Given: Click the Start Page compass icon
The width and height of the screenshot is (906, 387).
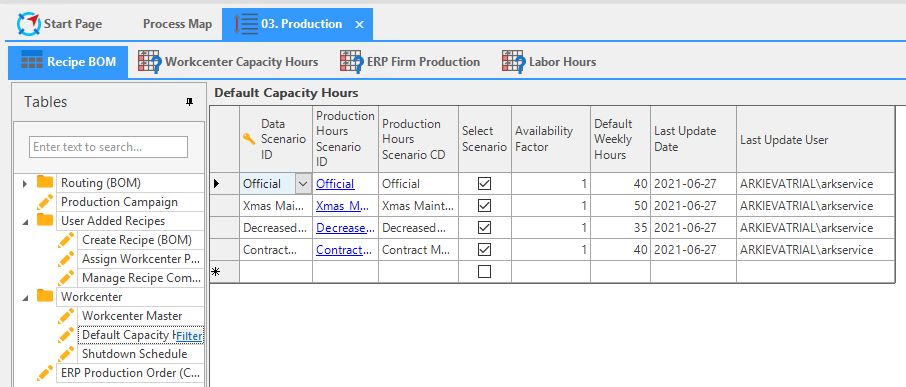Looking at the screenshot, I should click(29, 24).
